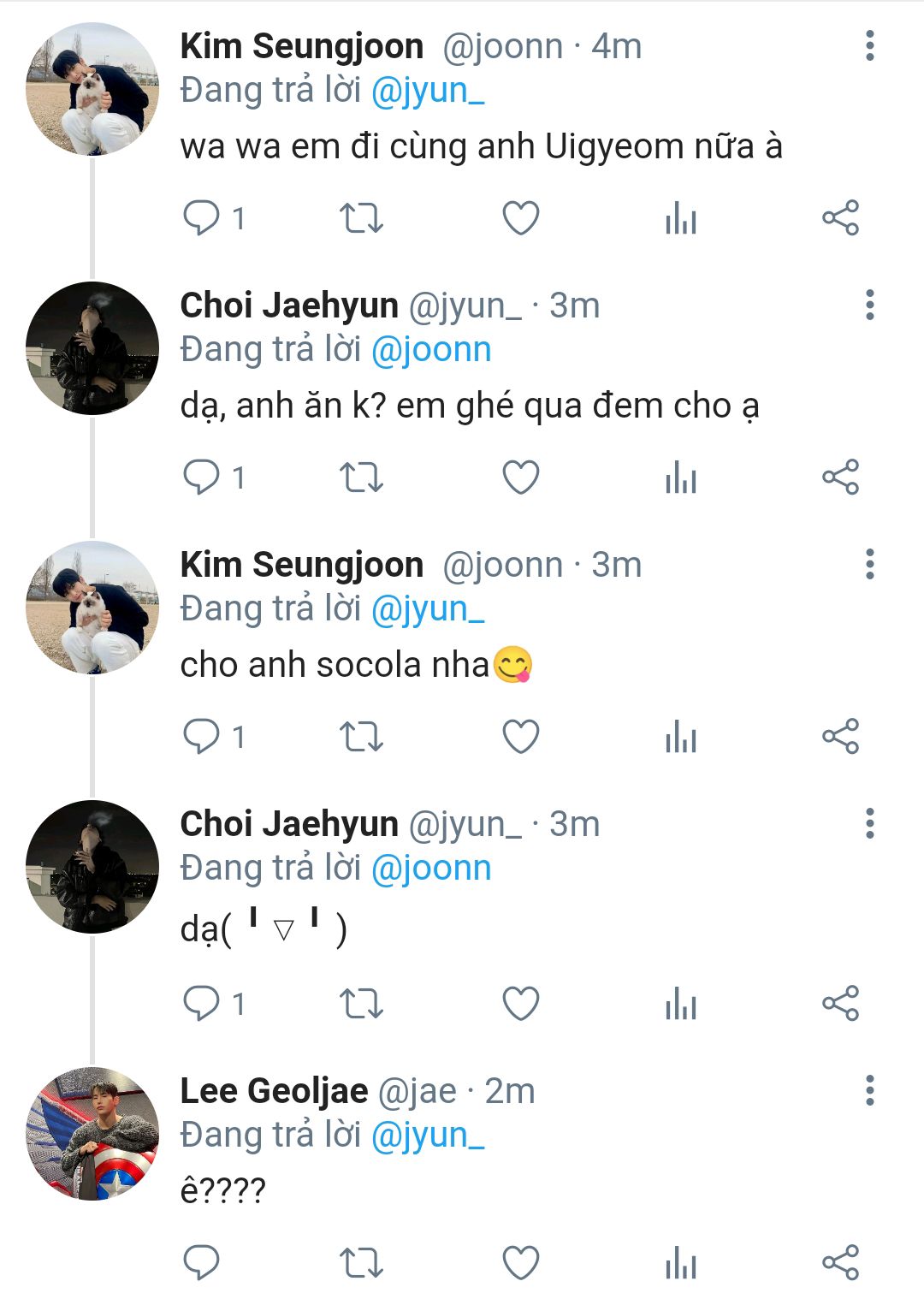
Task: Open Lee Geoljae's profile picture
Action: [x=92, y=1133]
